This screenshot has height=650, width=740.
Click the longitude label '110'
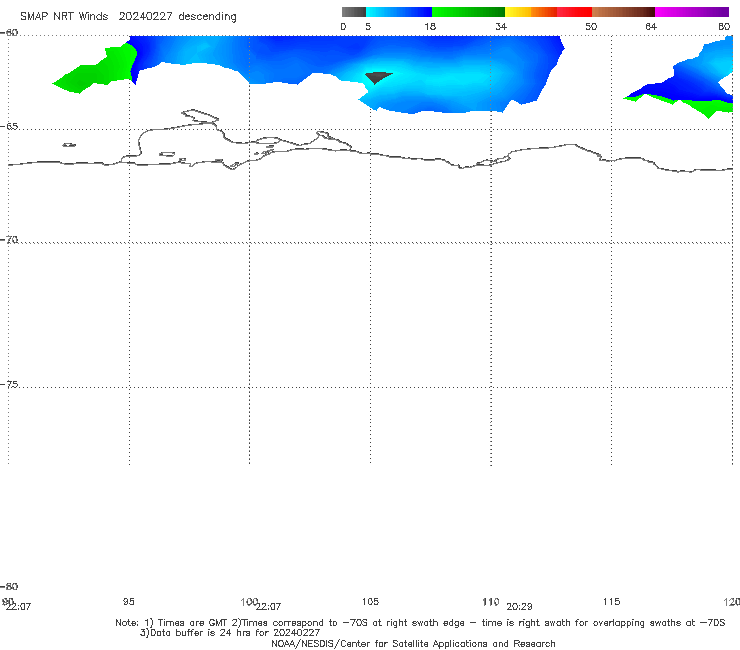pos(490,601)
